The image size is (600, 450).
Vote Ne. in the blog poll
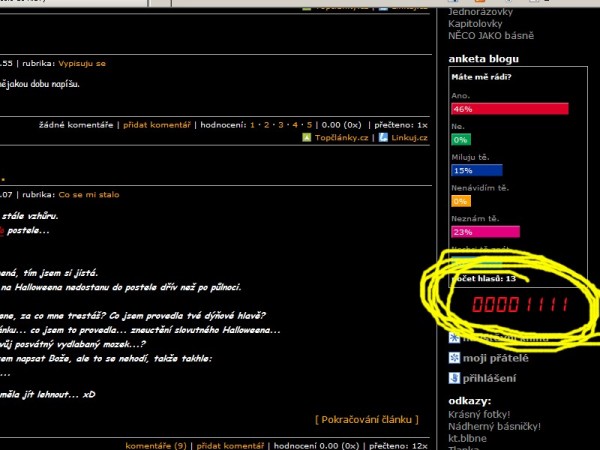coord(458,126)
